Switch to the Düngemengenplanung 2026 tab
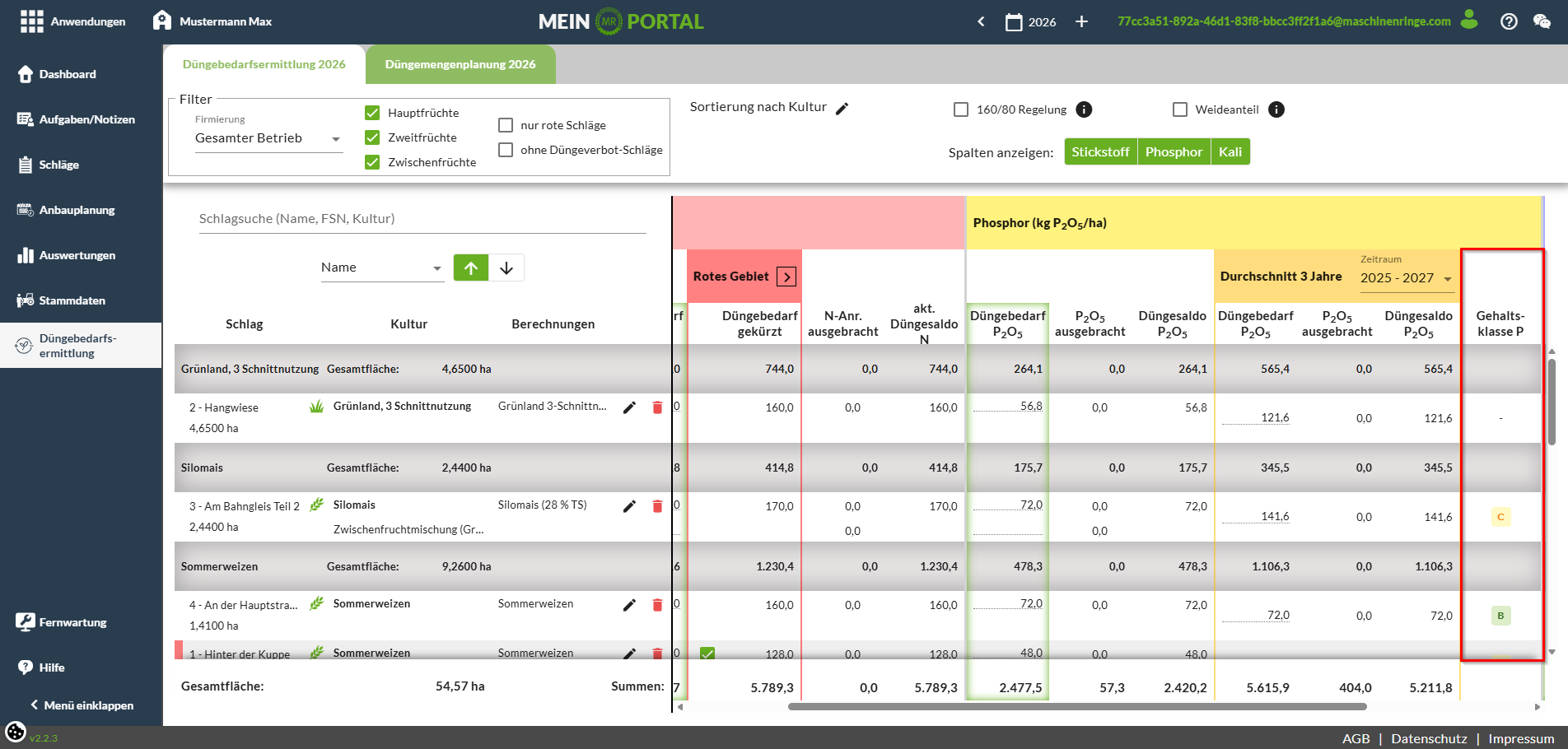Screen dimensions: 1568x749 pos(460,64)
